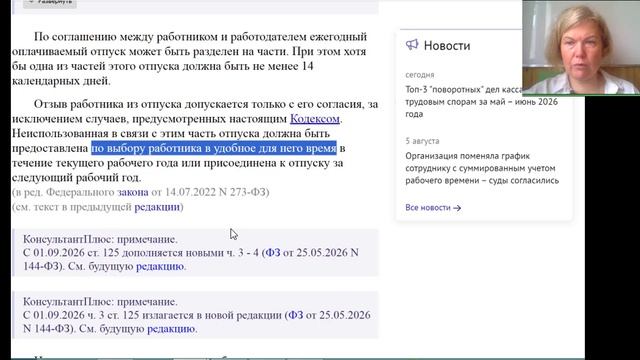Click the arrow icon next to Все новости
The height and width of the screenshot is (360, 640).
point(457,208)
